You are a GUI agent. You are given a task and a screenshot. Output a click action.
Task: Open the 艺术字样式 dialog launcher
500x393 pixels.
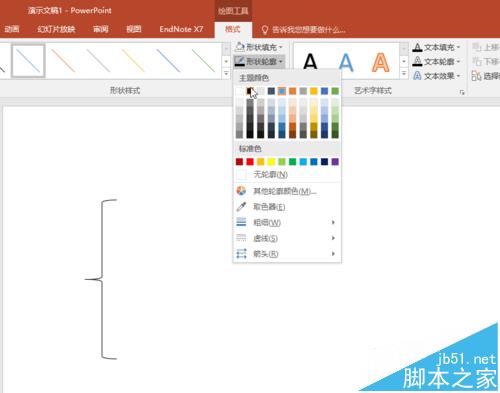click(462, 92)
